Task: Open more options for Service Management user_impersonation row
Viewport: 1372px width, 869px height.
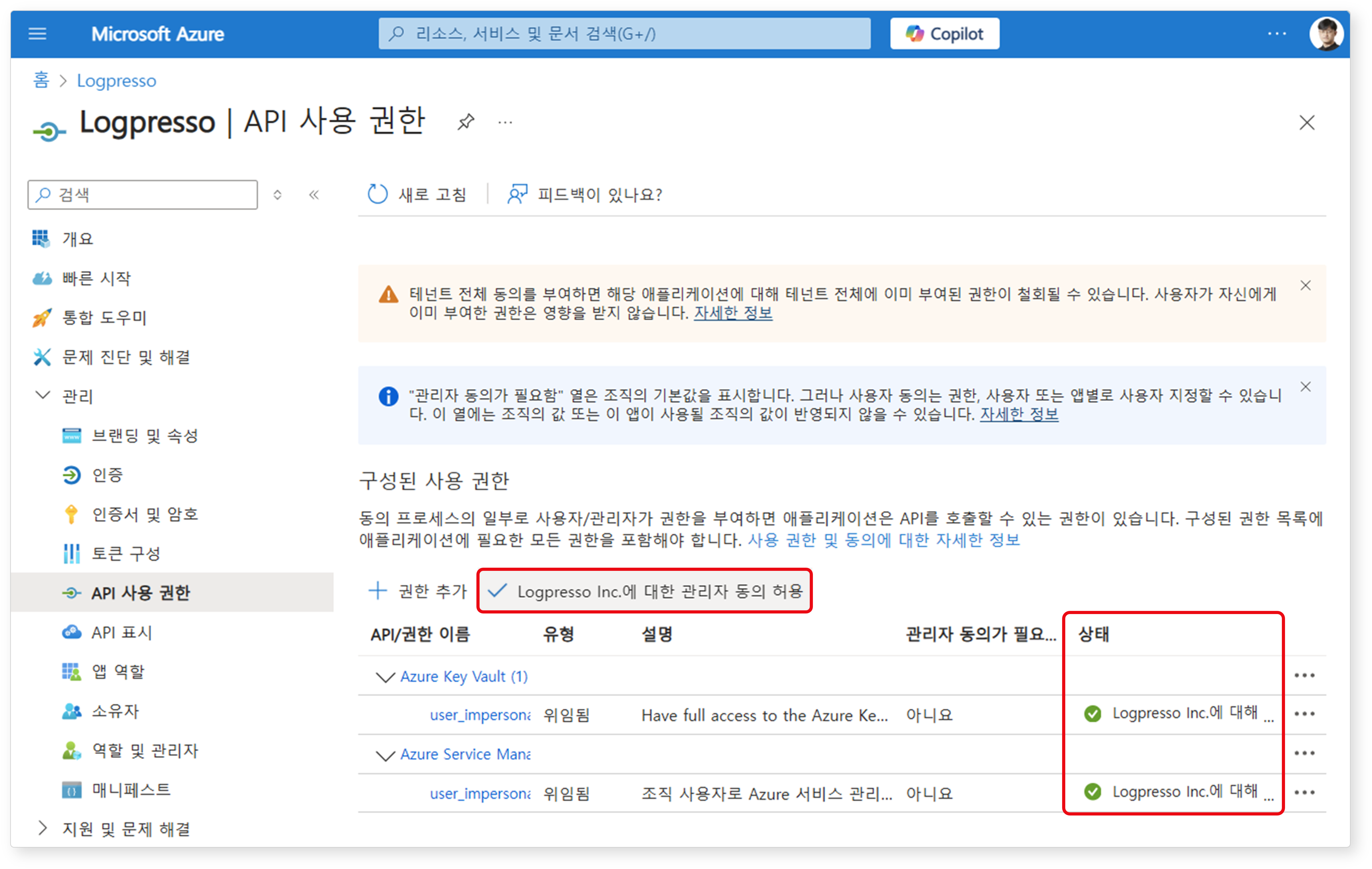Action: (x=1304, y=793)
